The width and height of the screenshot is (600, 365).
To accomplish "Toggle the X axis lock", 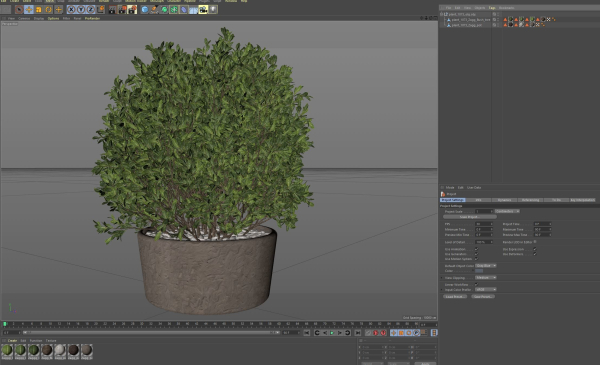I will point(71,10).
